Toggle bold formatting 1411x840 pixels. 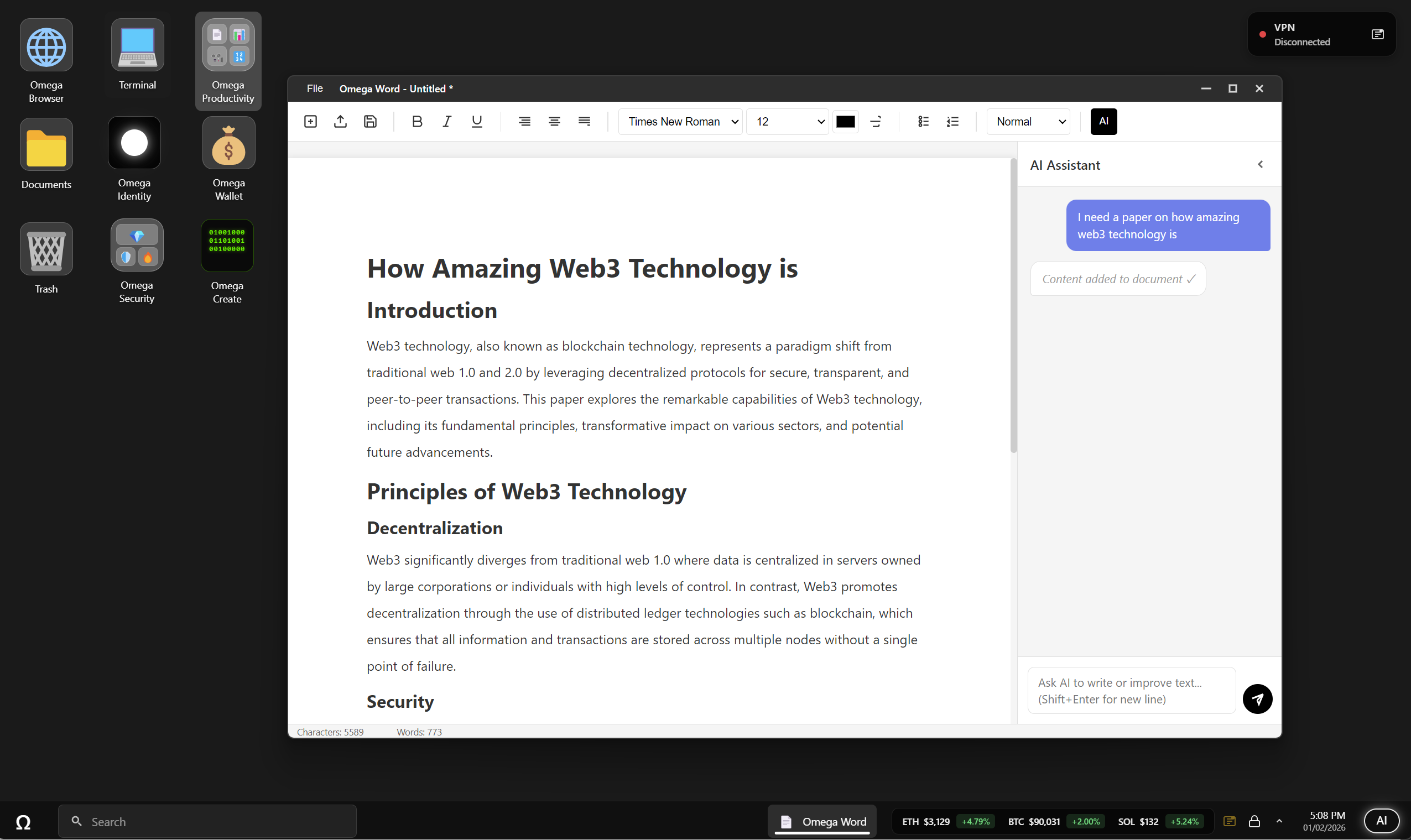pos(417,122)
